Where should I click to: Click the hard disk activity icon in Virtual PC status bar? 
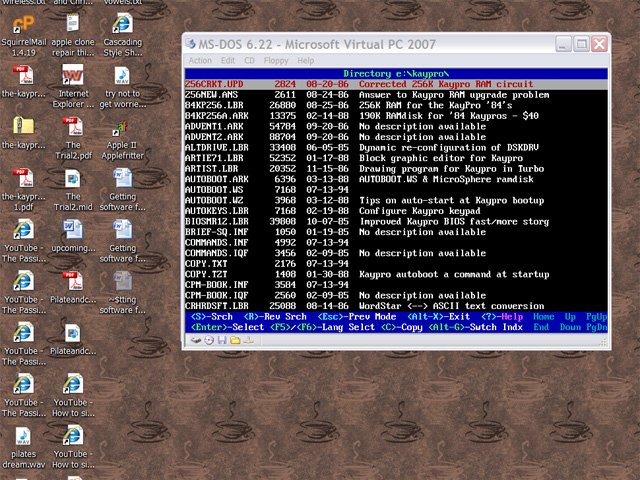tap(196, 340)
